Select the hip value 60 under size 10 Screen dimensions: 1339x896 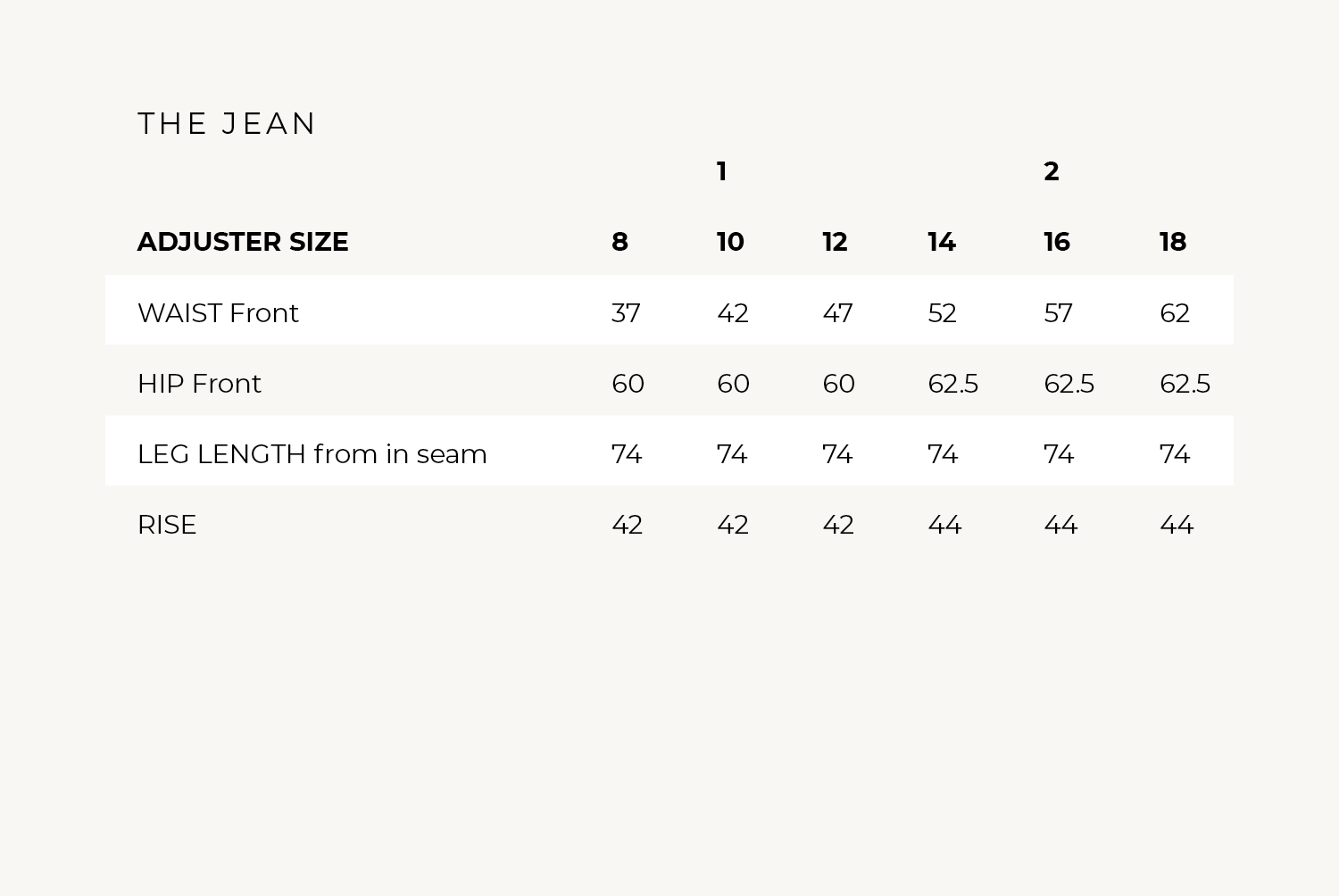pos(733,384)
